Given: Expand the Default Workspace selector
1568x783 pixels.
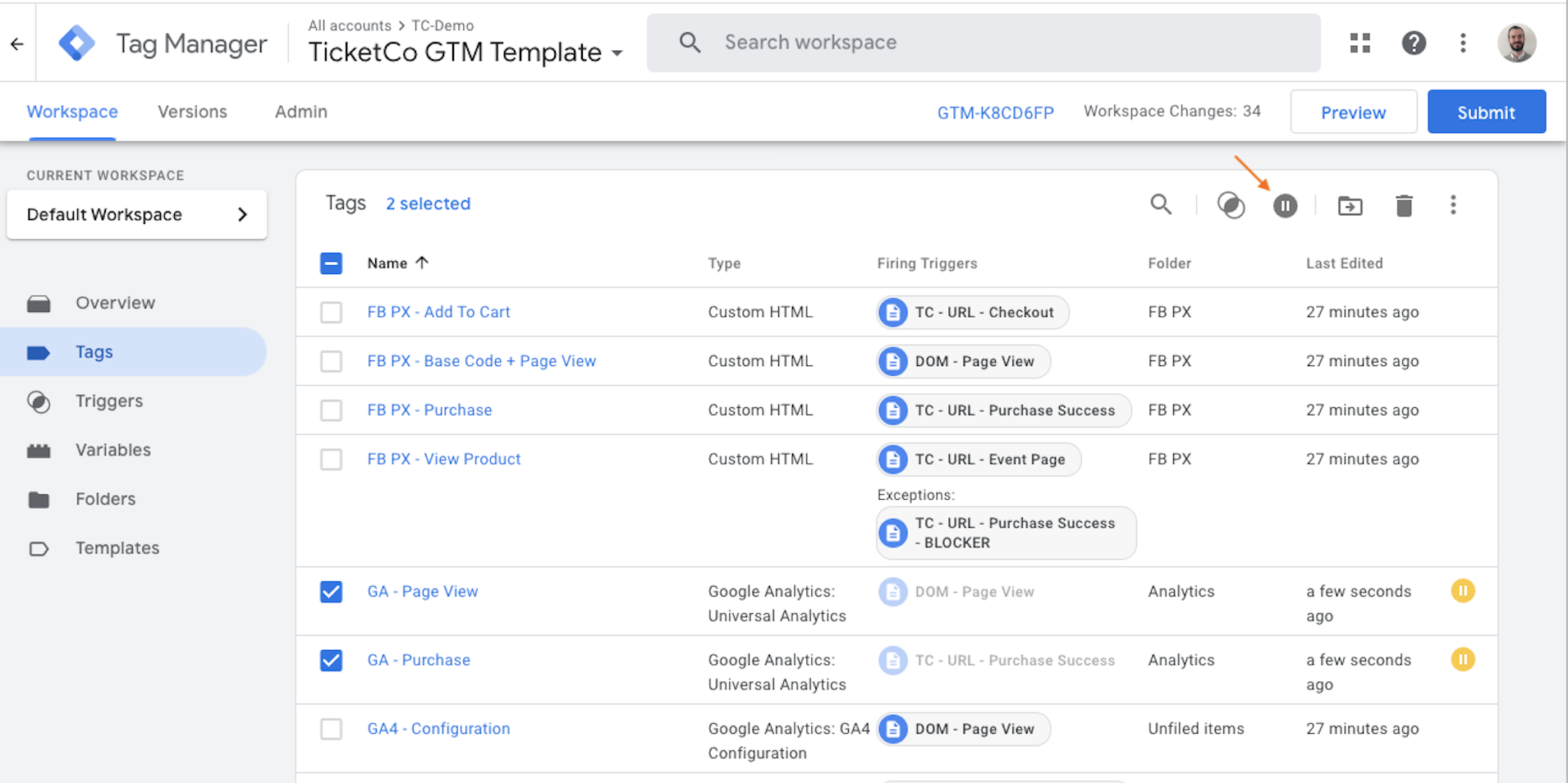Looking at the screenshot, I should coord(137,215).
